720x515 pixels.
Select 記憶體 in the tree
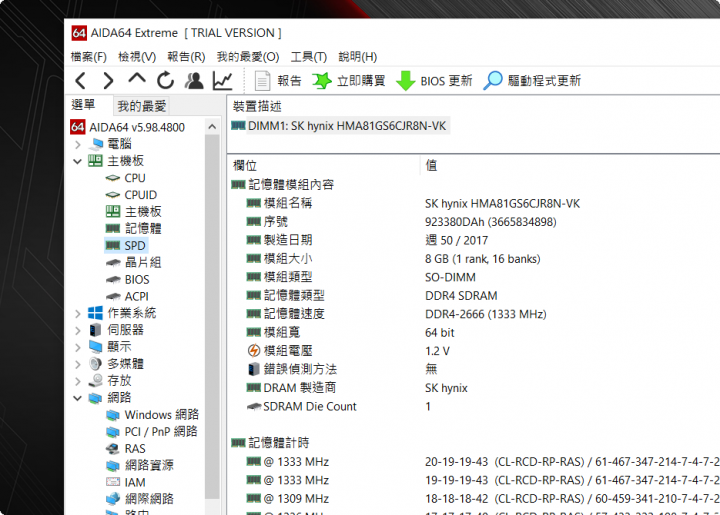tap(133, 229)
